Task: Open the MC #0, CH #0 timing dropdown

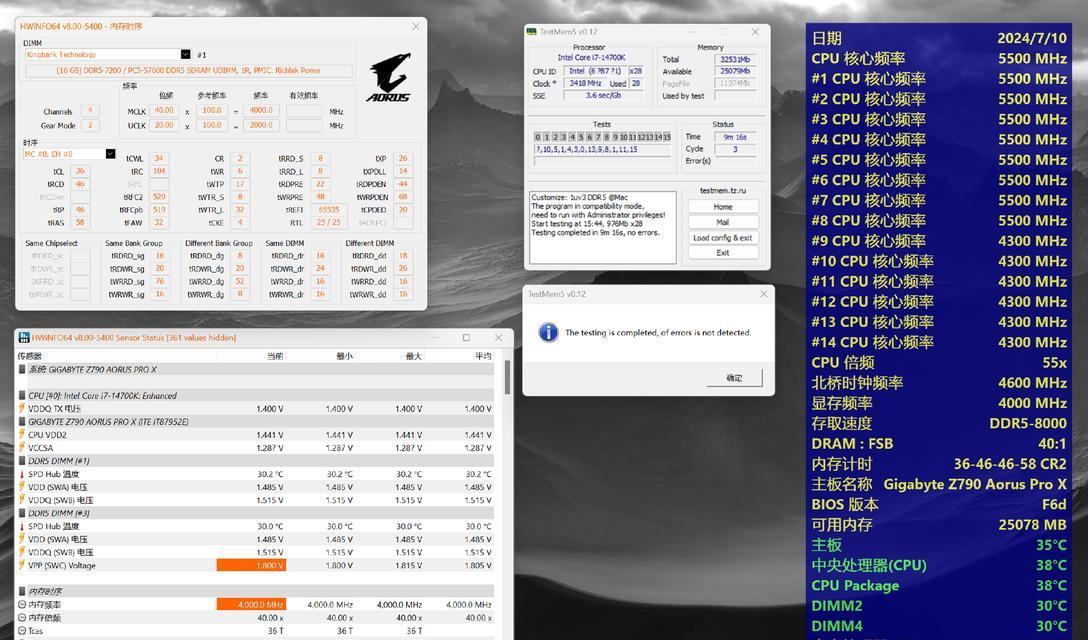Action: point(110,153)
